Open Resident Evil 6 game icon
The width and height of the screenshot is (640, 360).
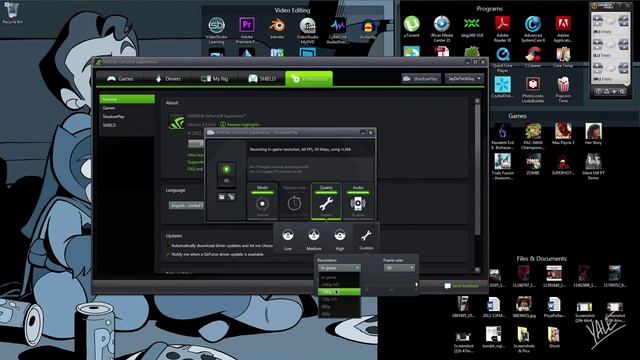(x=502, y=137)
